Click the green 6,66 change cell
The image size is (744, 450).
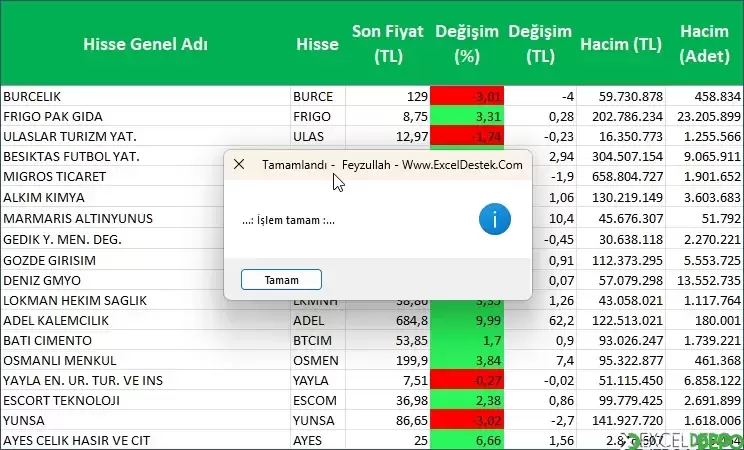[467, 440]
